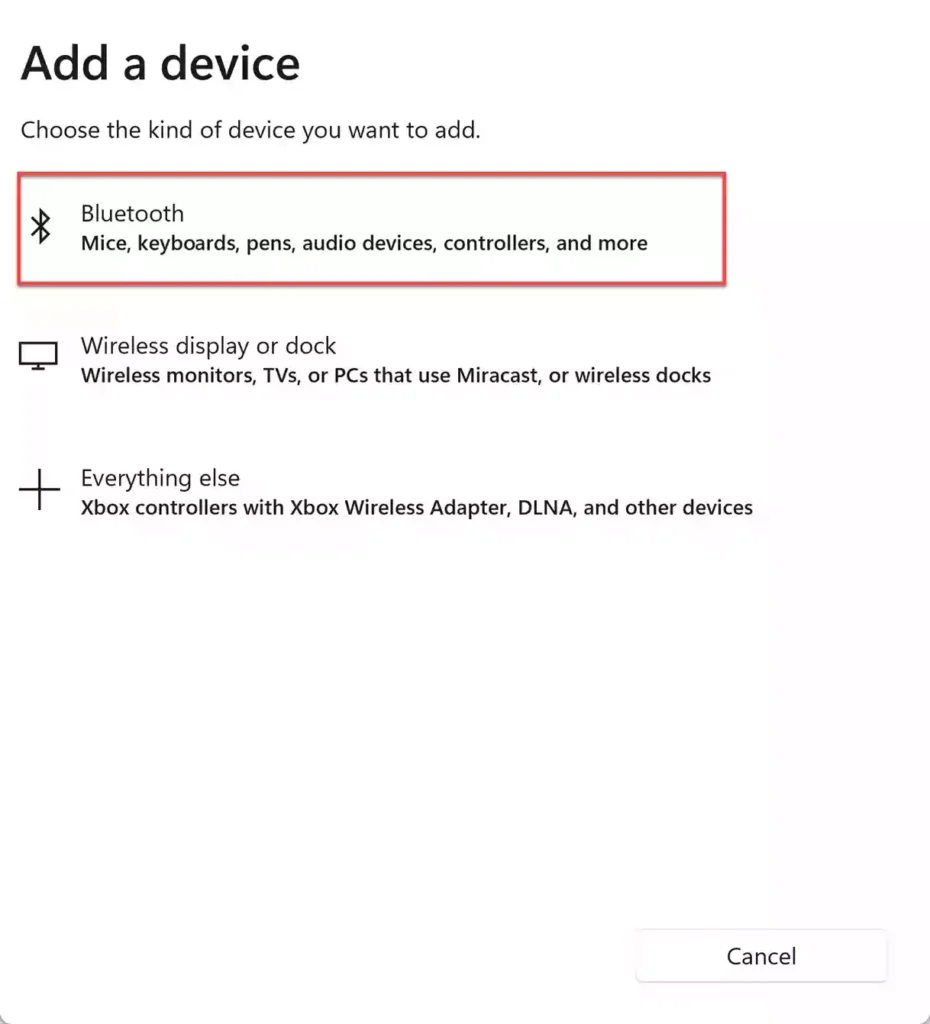This screenshot has height=1024, width=930.
Task: Click the Mice, keyboards, pens description line
Action: pyautogui.click(x=364, y=243)
